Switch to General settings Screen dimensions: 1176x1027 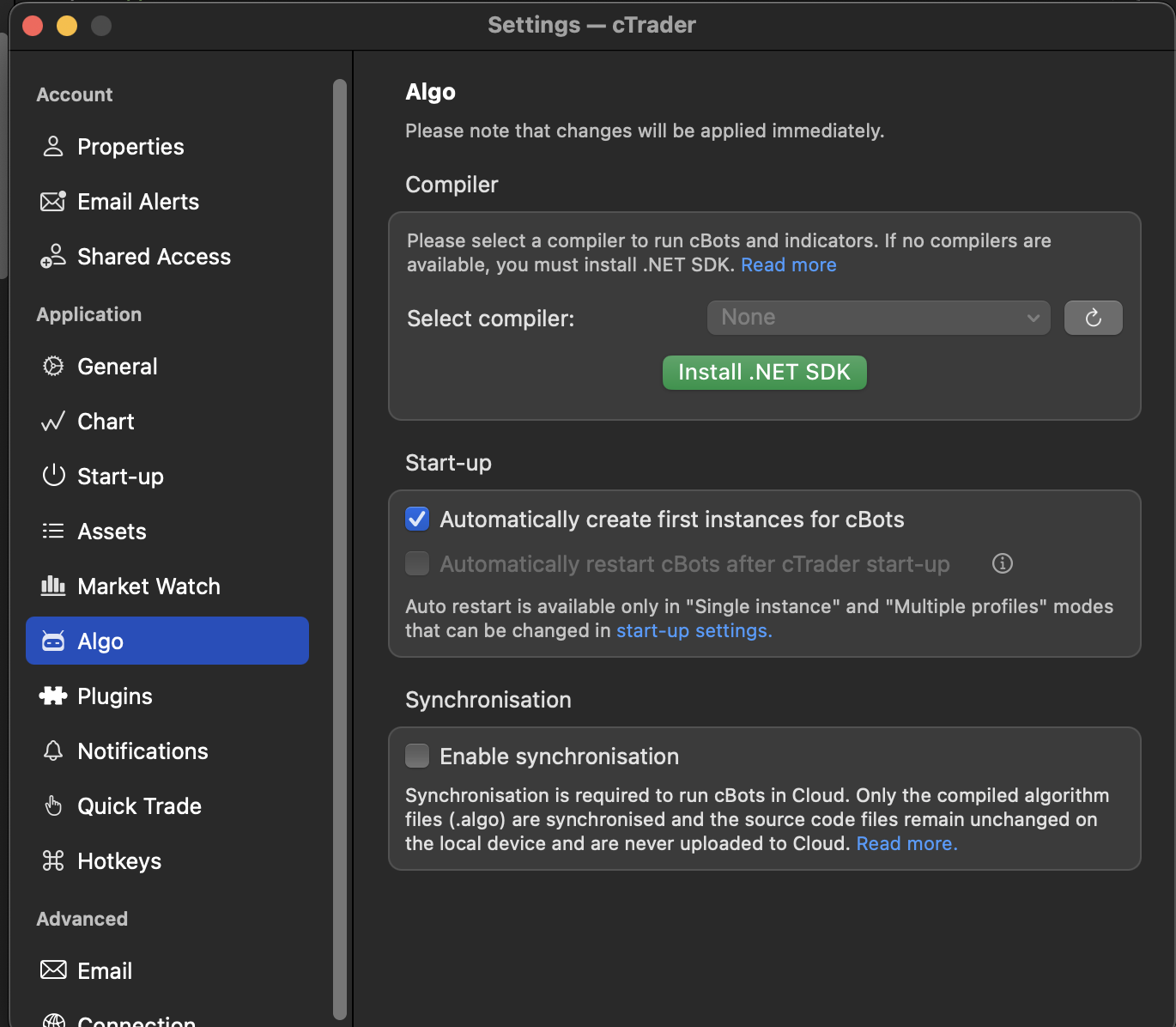[167, 367]
